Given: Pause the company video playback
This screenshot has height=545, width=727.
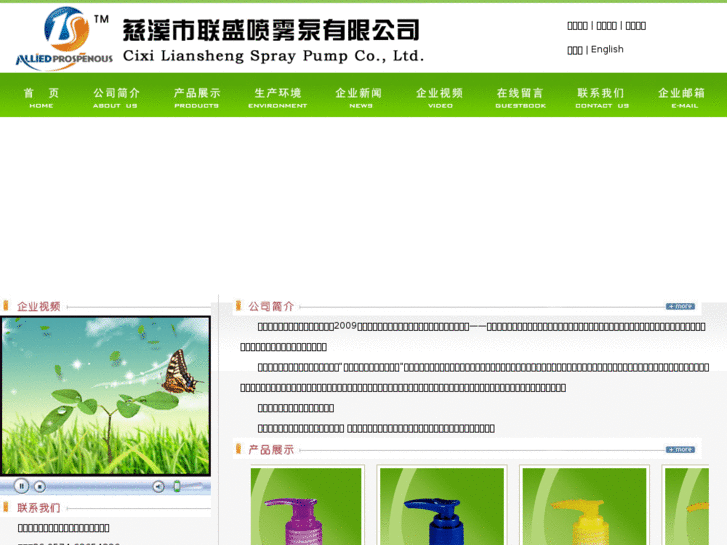Looking at the screenshot, I should [x=21, y=486].
